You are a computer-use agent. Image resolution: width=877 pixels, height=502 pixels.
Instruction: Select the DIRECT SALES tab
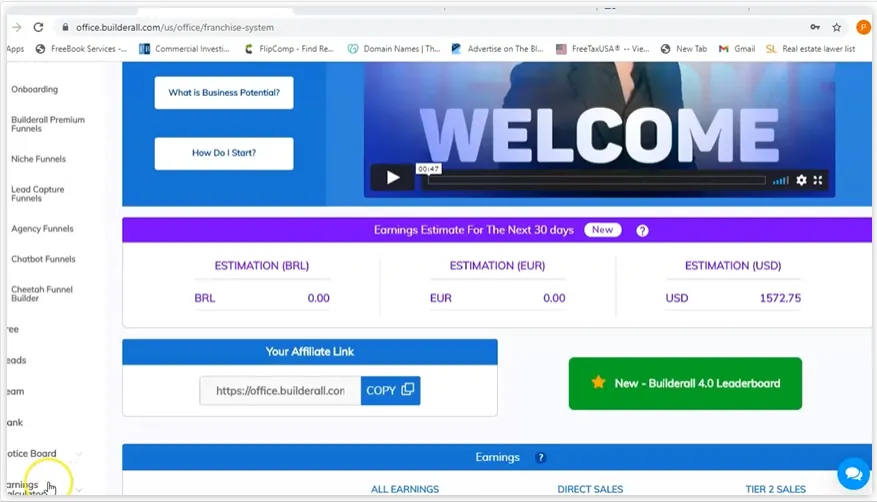click(x=590, y=489)
